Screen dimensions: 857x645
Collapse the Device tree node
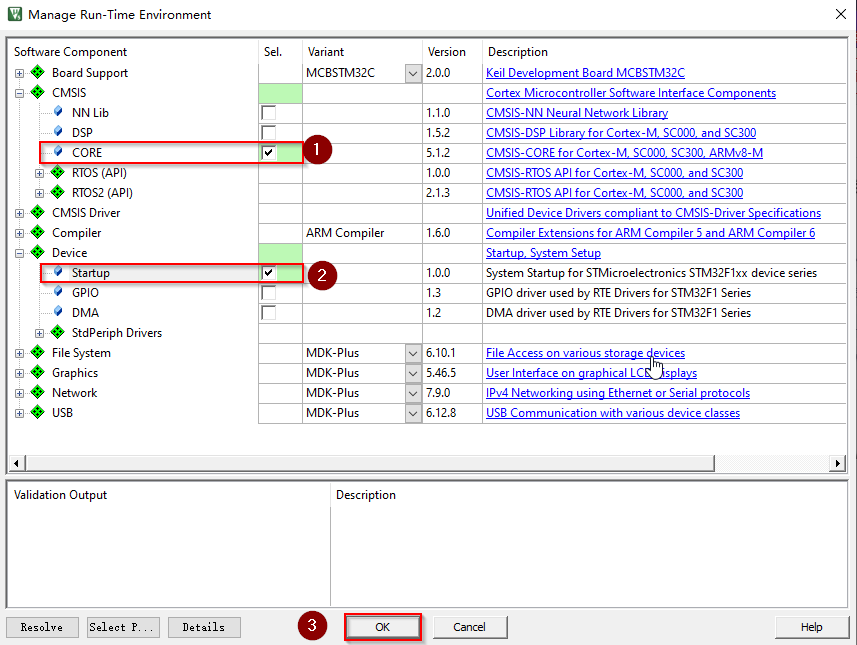[20, 253]
